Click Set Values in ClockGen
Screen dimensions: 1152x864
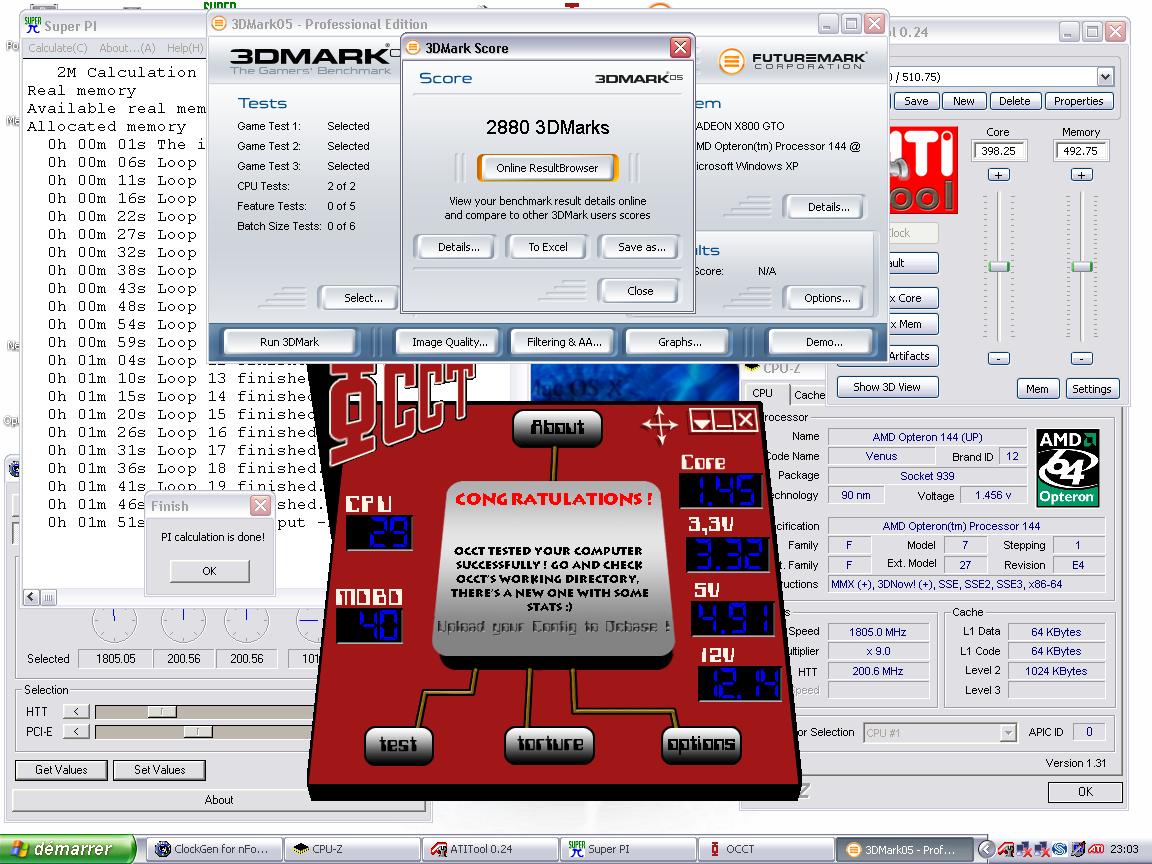point(159,770)
